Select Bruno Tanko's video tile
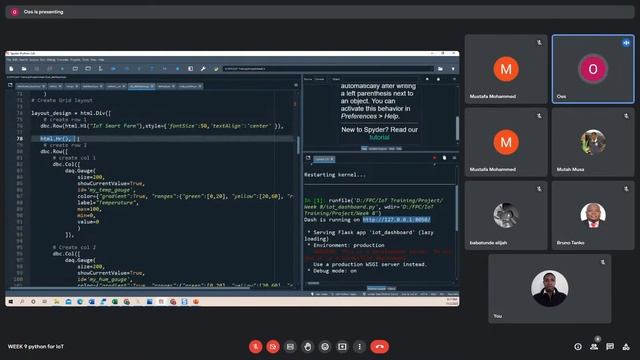The width and height of the screenshot is (640, 360). [x=593, y=215]
